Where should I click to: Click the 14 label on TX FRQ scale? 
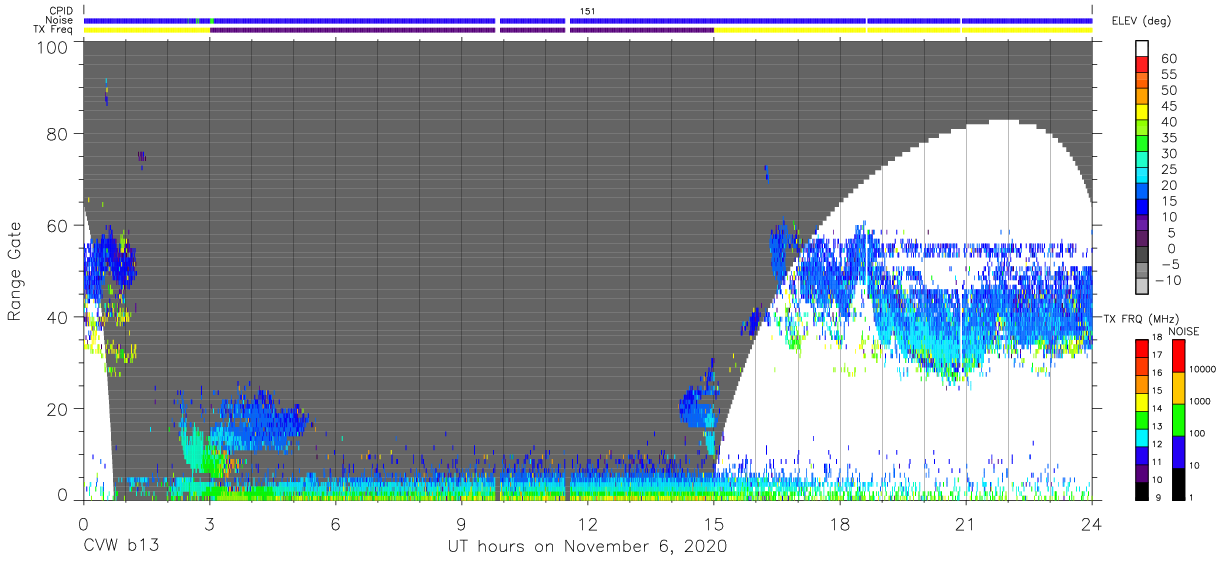pos(1157,409)
